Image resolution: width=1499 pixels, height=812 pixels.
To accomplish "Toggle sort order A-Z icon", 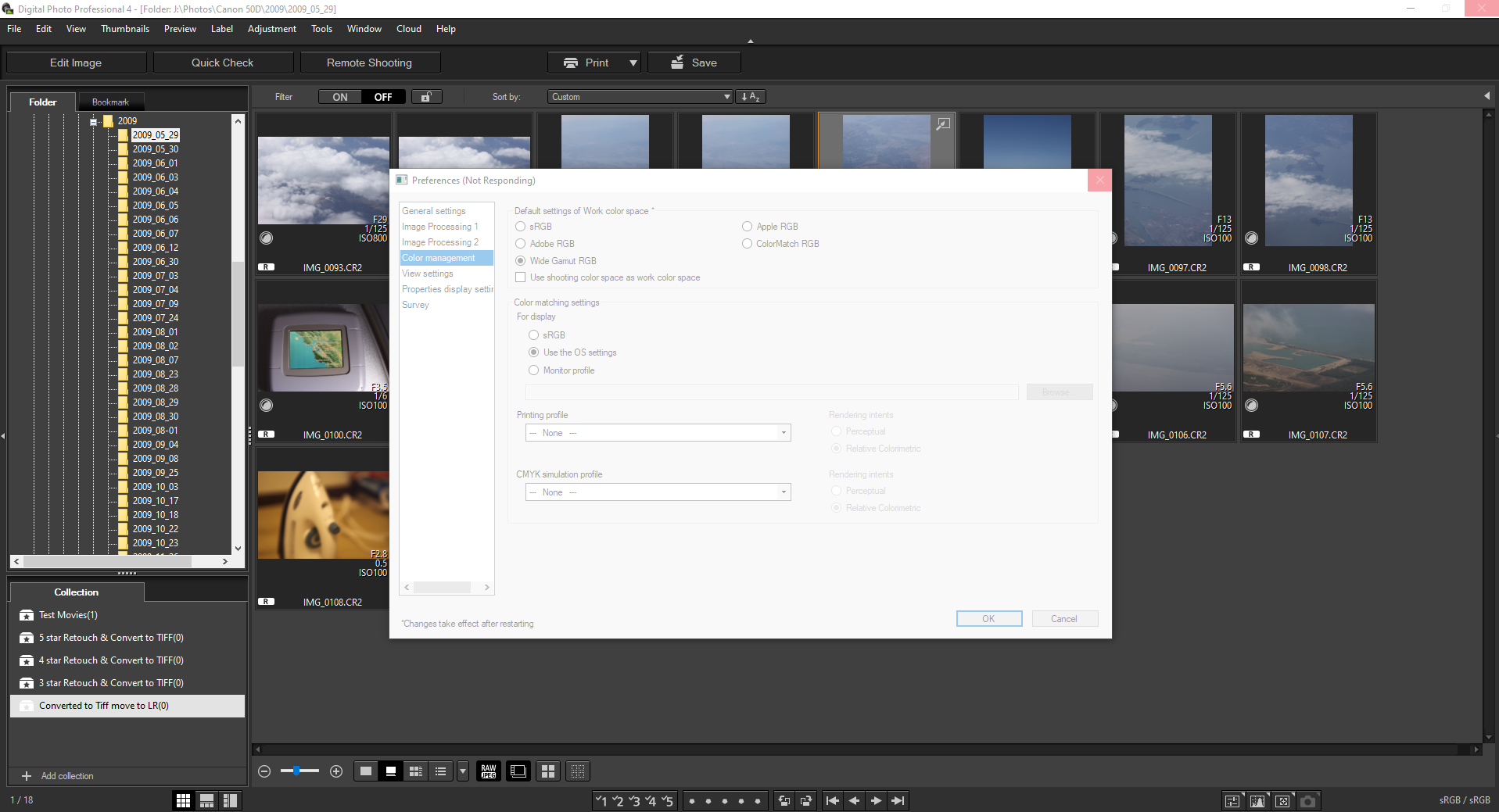I will click(x=751, y=97).
